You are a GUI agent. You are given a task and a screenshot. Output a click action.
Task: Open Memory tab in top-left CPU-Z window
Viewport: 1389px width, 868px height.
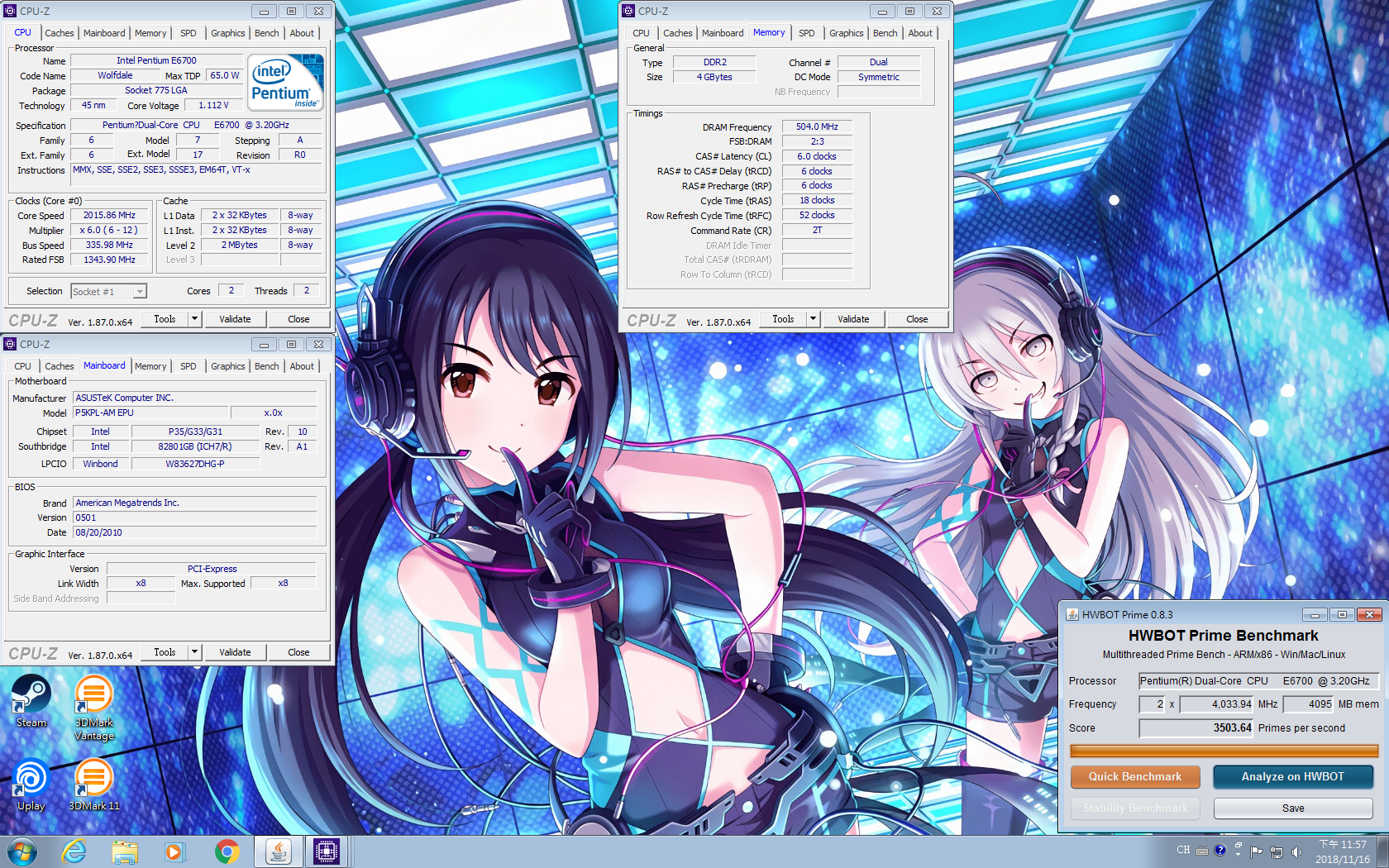(150, 33)
